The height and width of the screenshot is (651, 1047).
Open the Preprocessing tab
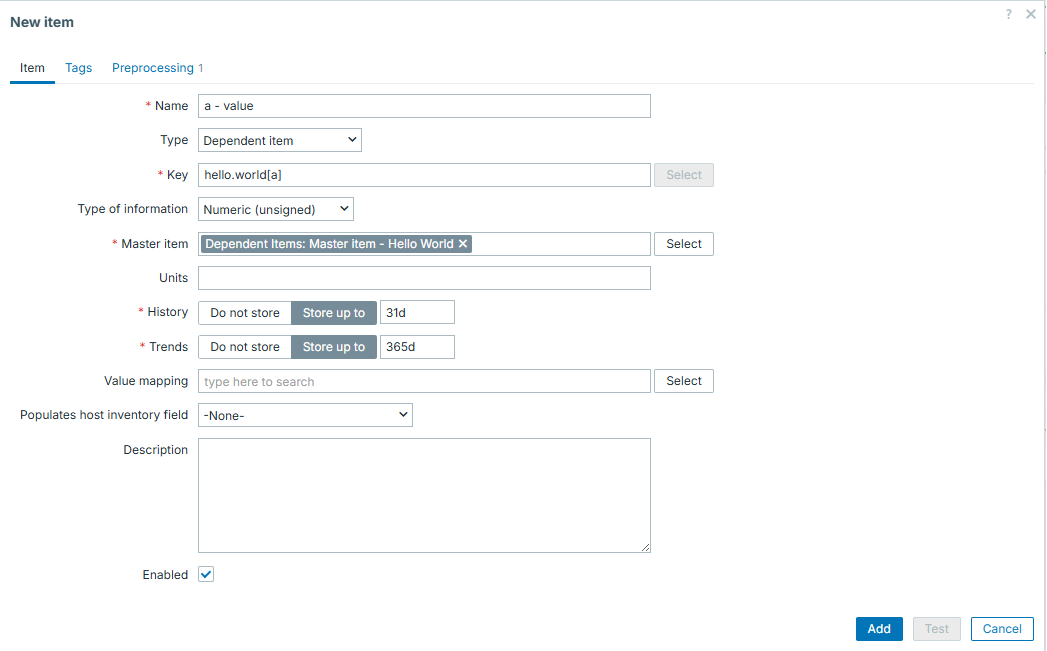pos(153,68)
